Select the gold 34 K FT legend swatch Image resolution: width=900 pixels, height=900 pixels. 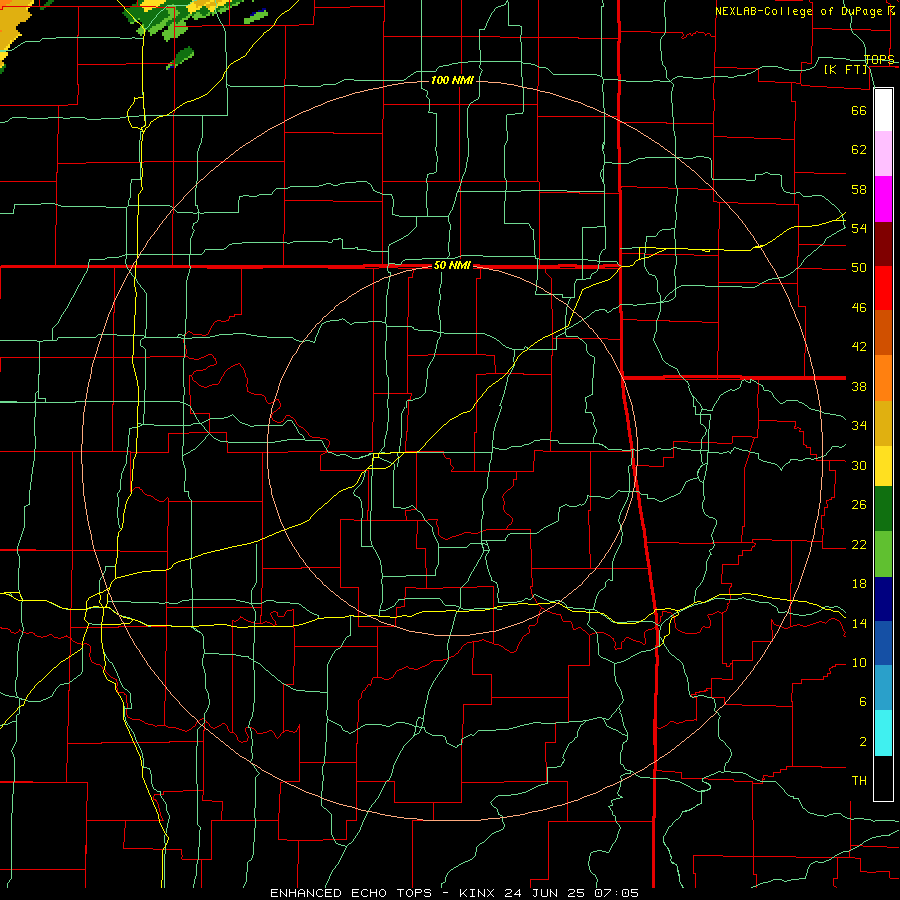[883, 424]
